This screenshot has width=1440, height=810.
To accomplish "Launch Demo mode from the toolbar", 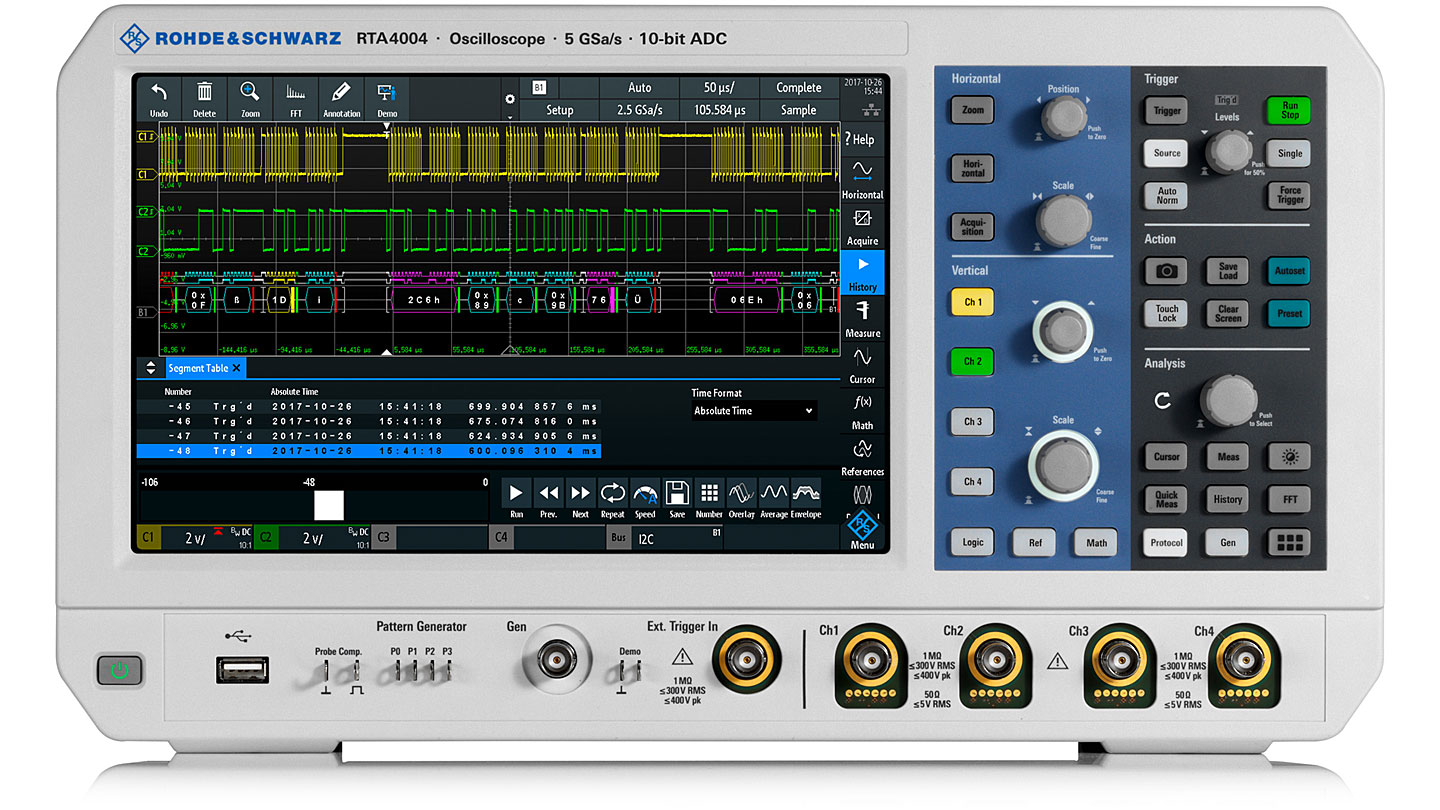I will (x=387, y=98).
